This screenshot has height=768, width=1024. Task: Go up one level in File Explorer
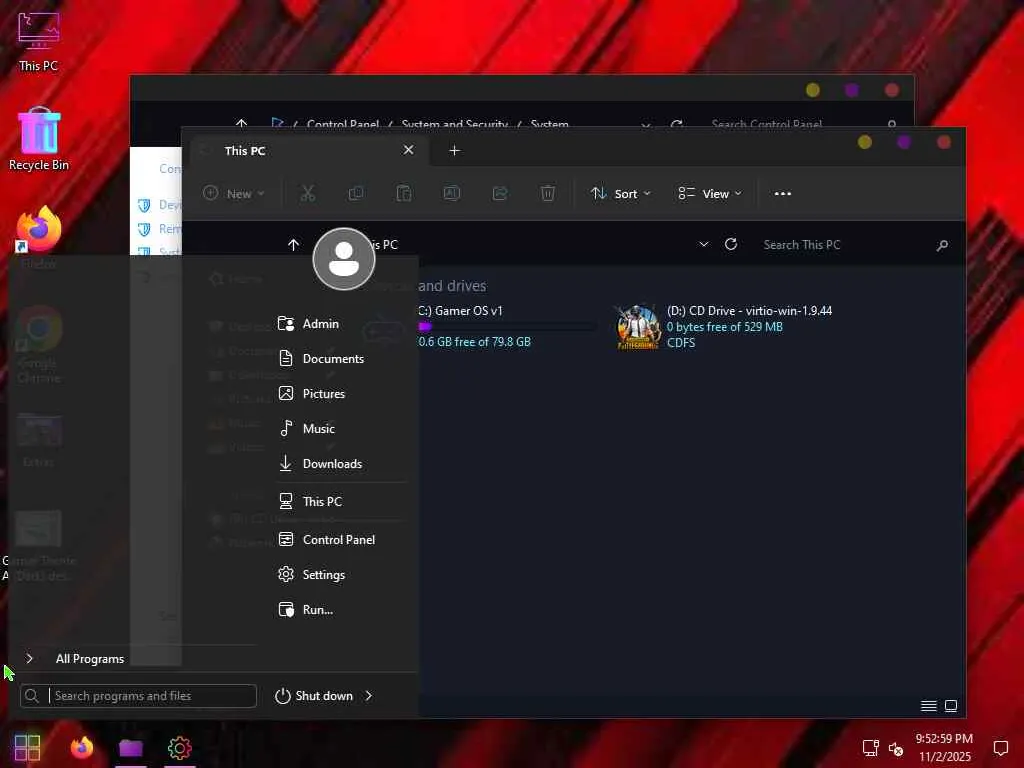point(293,245)
